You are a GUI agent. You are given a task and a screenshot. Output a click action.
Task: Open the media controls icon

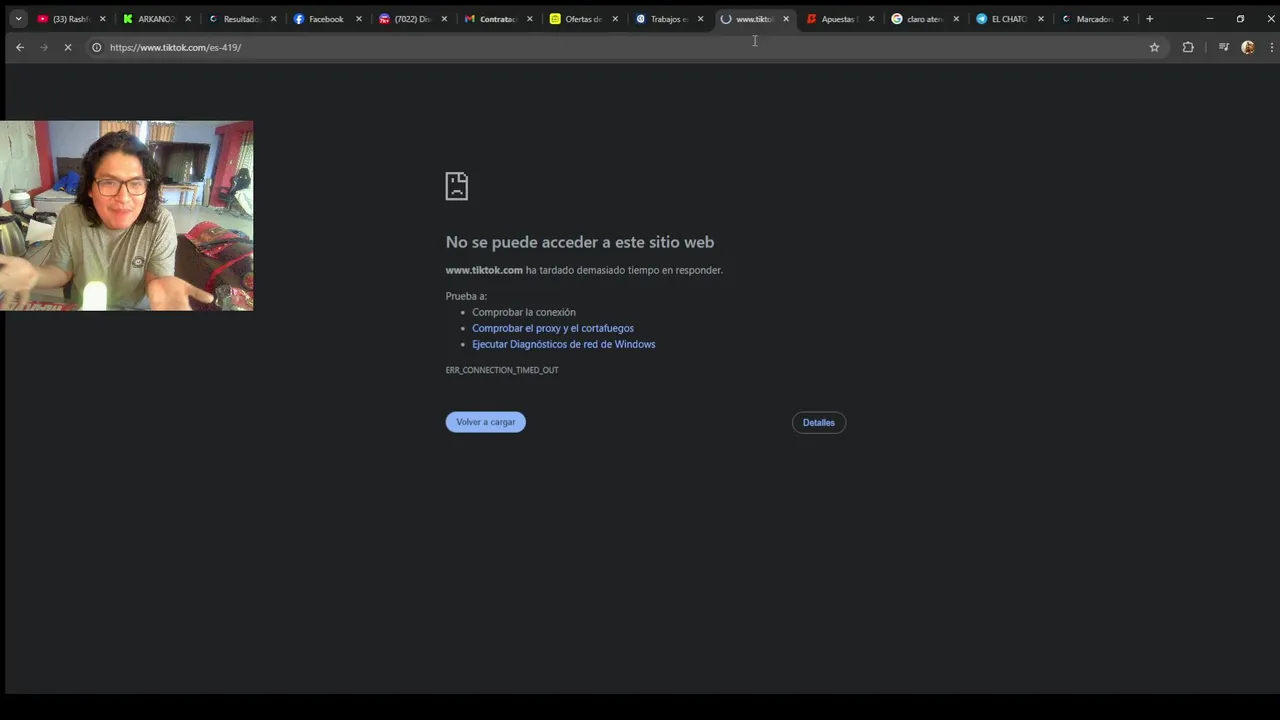click(x=1223, y=47)
